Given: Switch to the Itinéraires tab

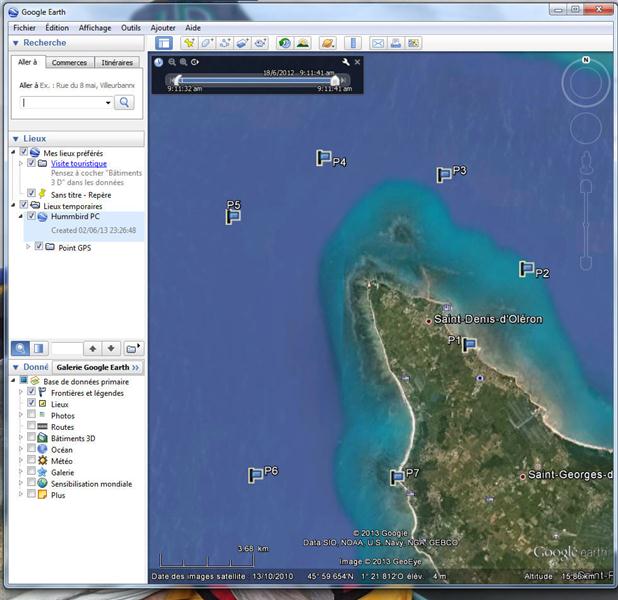Looking at the screenshot, I should tap(117, 63).
